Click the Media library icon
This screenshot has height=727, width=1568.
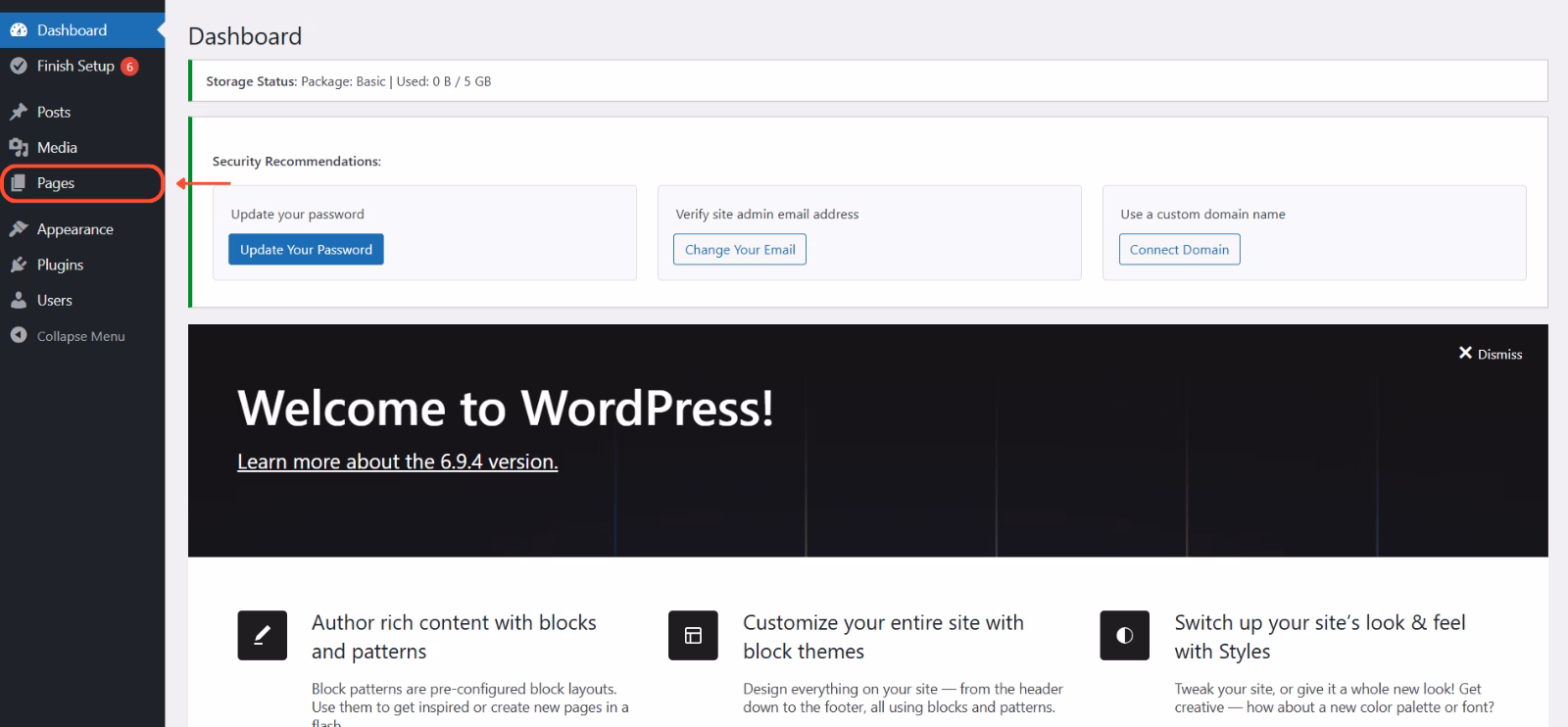point(19,147)
